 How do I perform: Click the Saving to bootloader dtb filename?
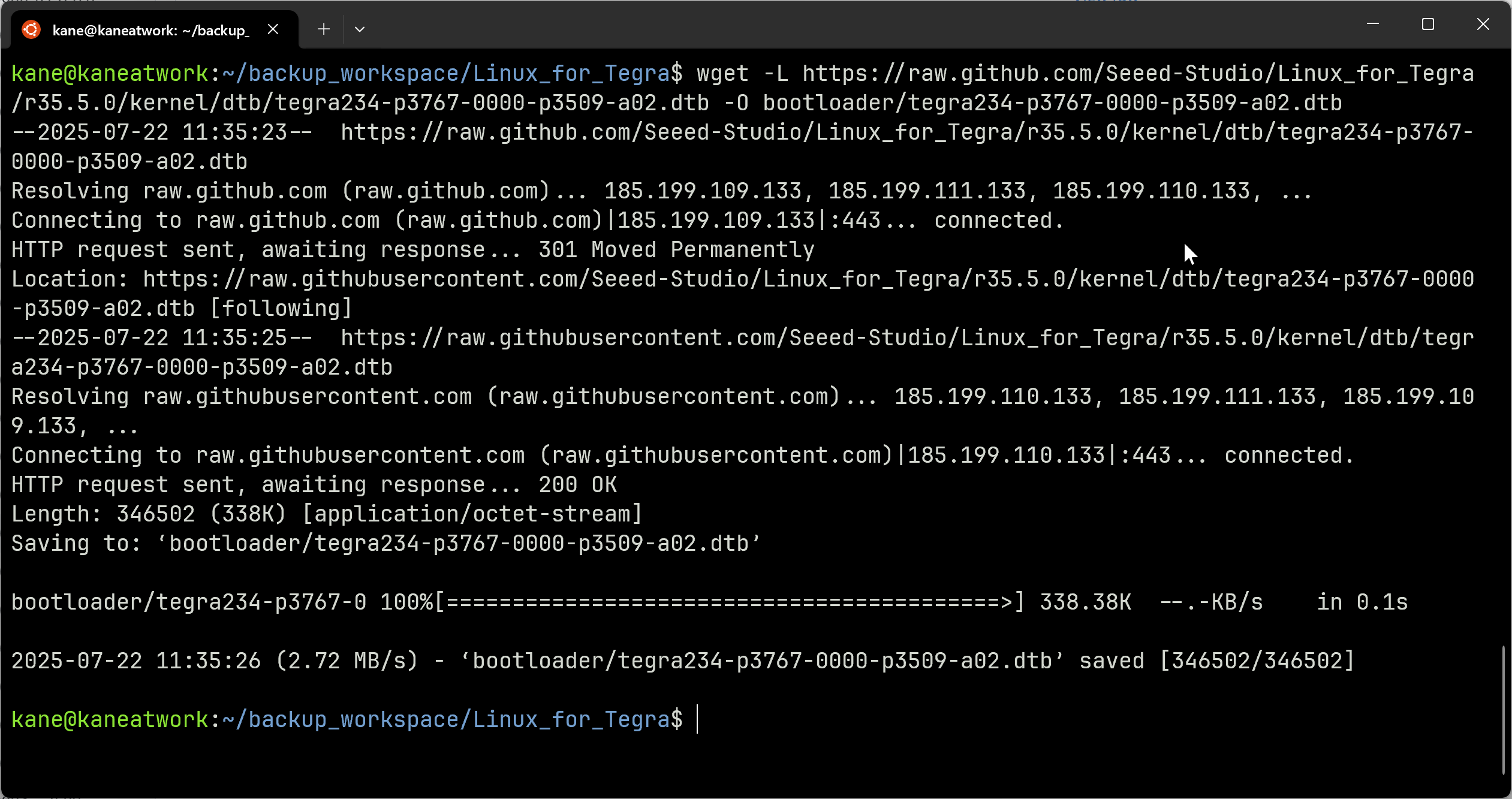458,544
